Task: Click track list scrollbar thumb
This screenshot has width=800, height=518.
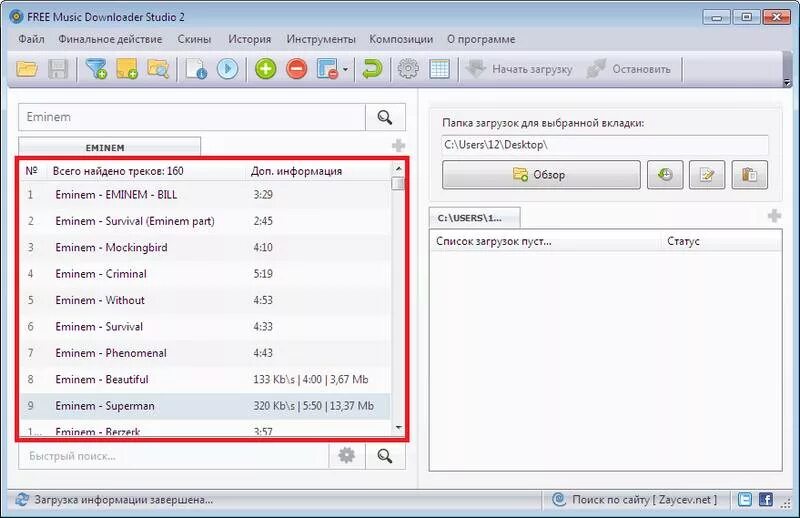Action: 398,183
